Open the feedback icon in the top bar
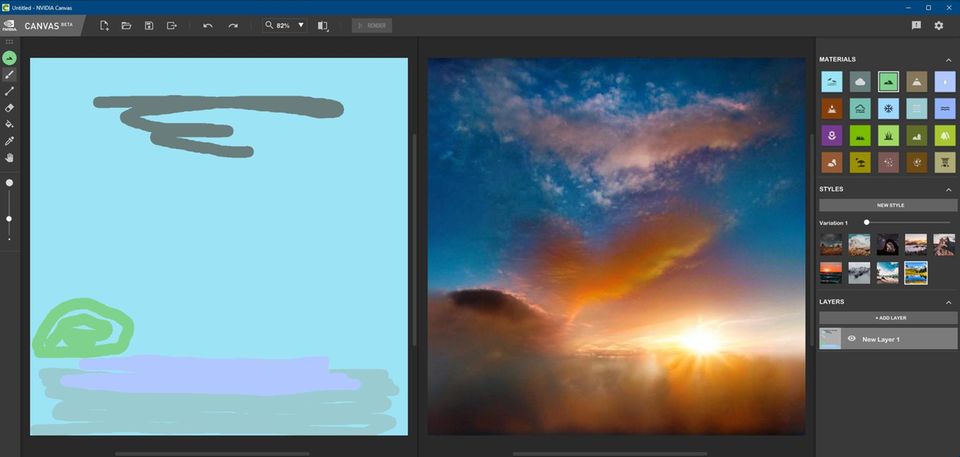Image resolution: width=960 pixels, height=457 pixels. pyautogui.click(x=916, y=26)
